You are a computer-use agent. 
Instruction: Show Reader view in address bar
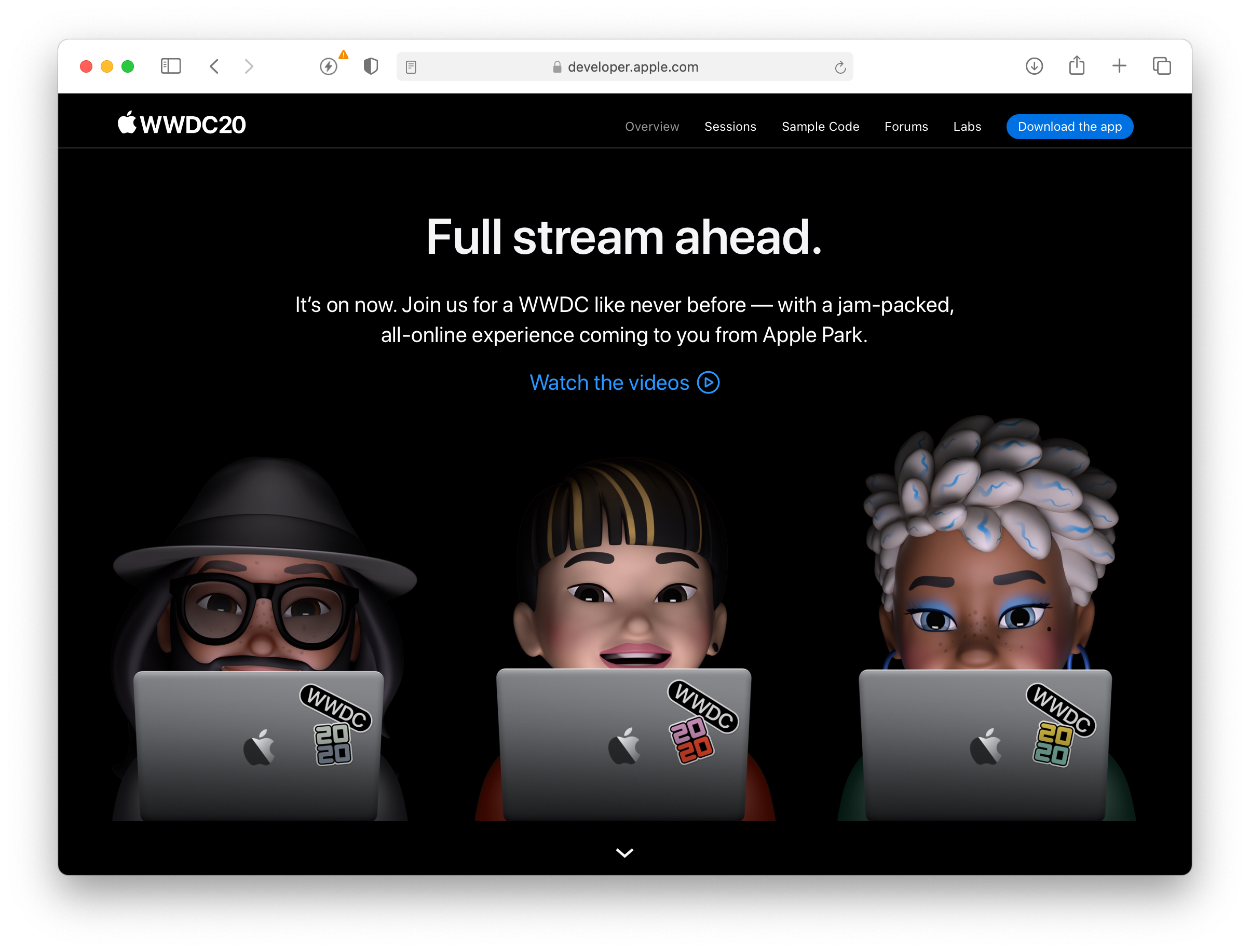[x=411, y=67]
